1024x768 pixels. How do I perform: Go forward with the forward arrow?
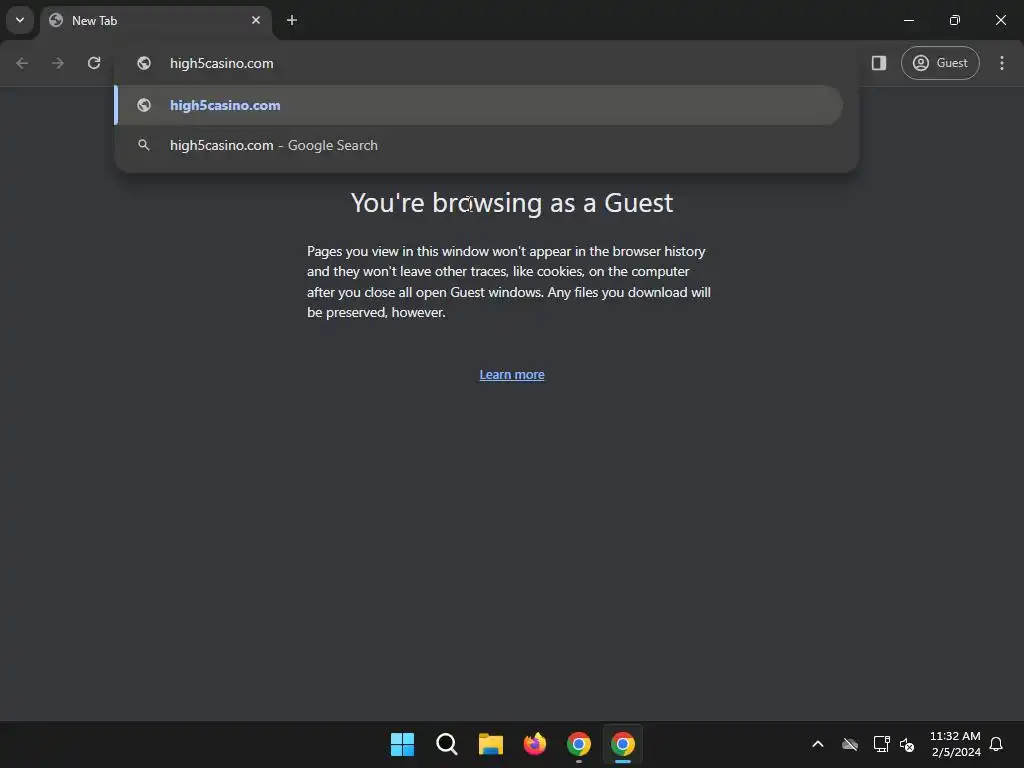pos(58,63)
